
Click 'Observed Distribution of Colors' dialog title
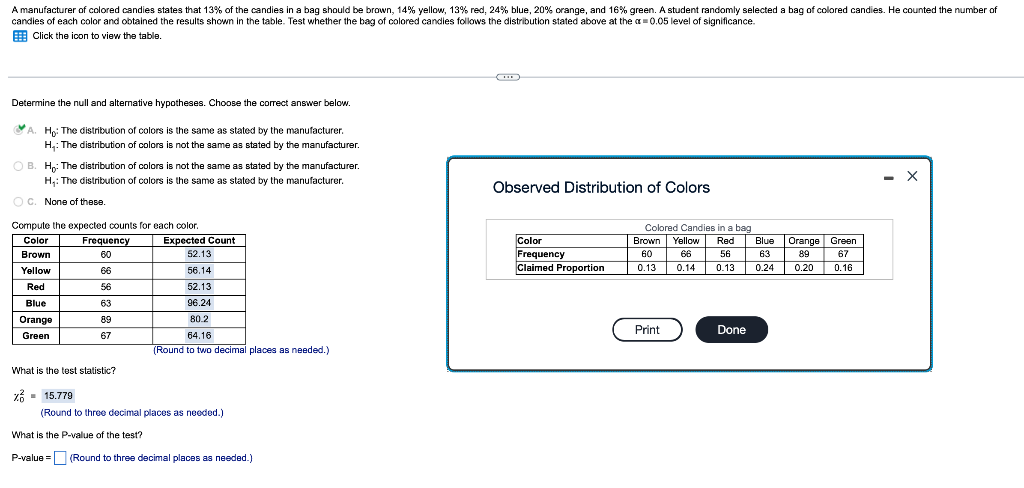[x=601, y=187]
